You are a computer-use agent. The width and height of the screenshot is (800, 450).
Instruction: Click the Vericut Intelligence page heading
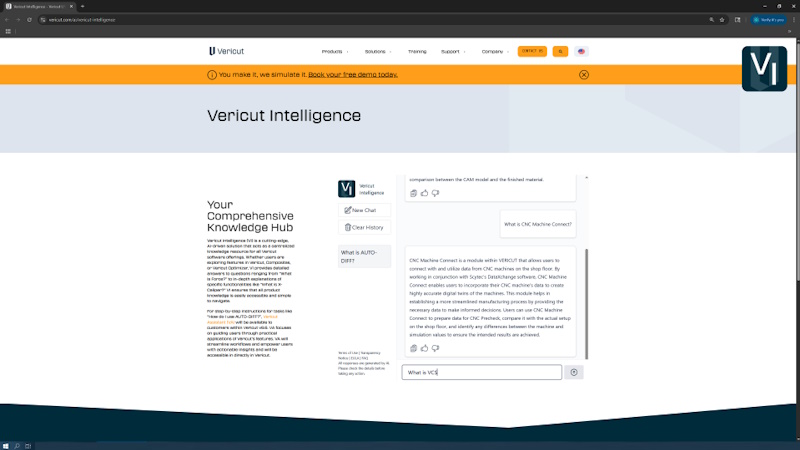284,116
